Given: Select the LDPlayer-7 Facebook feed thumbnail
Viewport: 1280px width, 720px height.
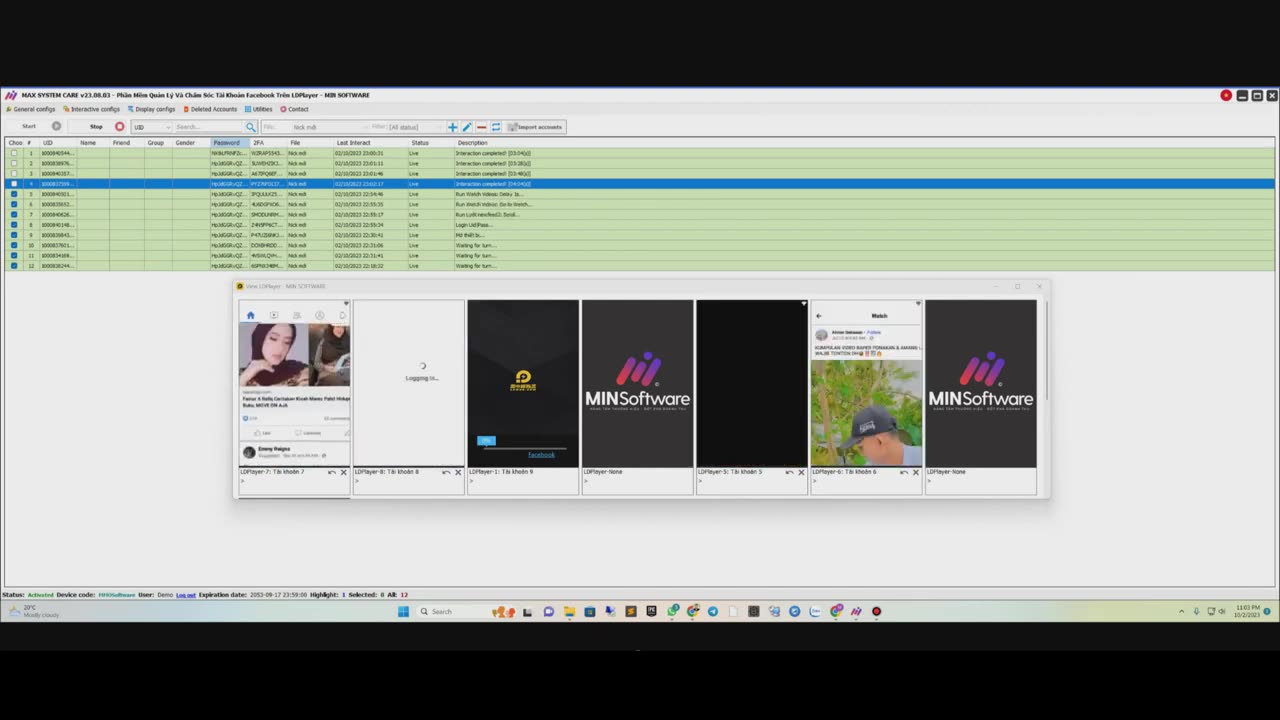Looking at the screenshot, I should (294, 383).
